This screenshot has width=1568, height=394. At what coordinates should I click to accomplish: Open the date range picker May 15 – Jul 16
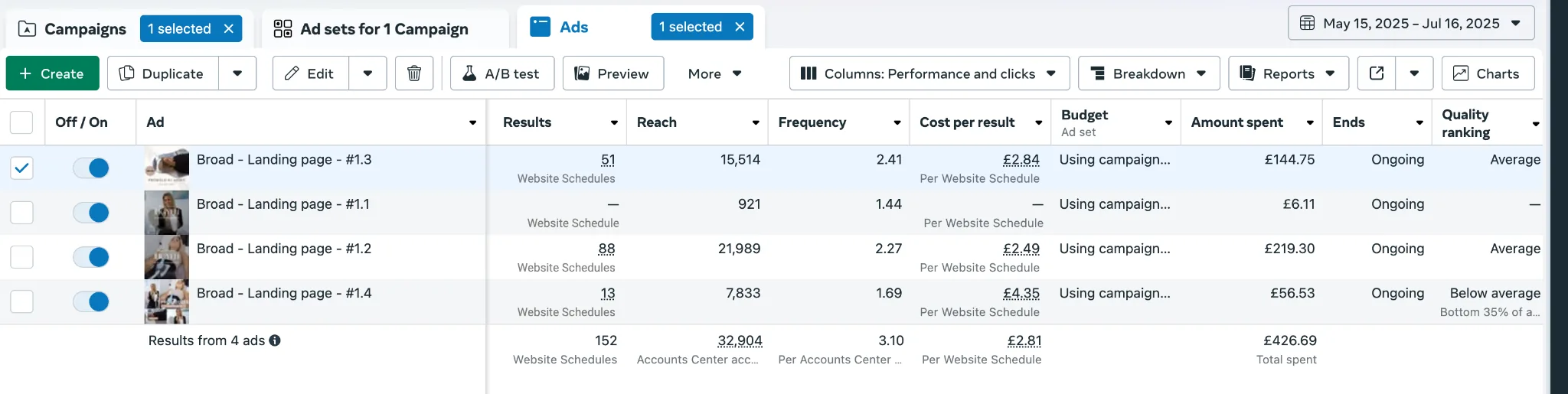[x=1411, y=23]
